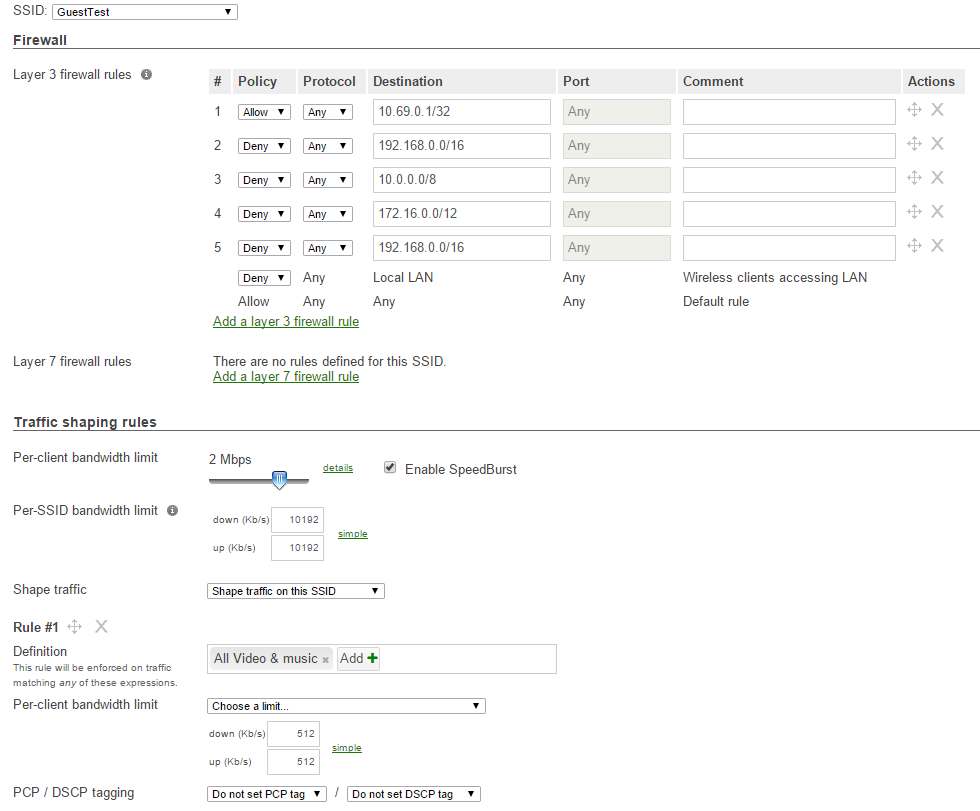This screenshot has width=980, height=811.
Task: Expand Shape traffic on this SSID dropdown
Action: click(x=295, y=591)
